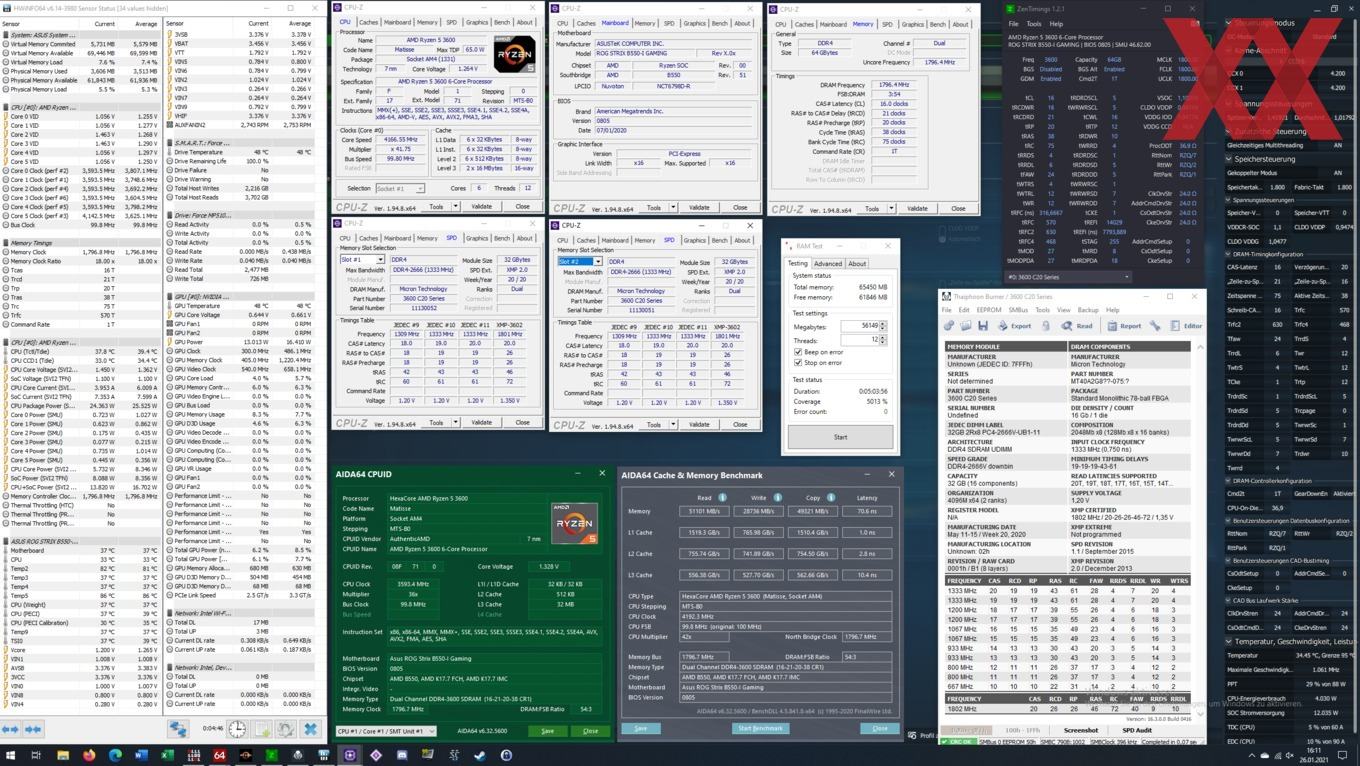Open AIDA64 red 64 taskbar icon

[x=219, y=755]
